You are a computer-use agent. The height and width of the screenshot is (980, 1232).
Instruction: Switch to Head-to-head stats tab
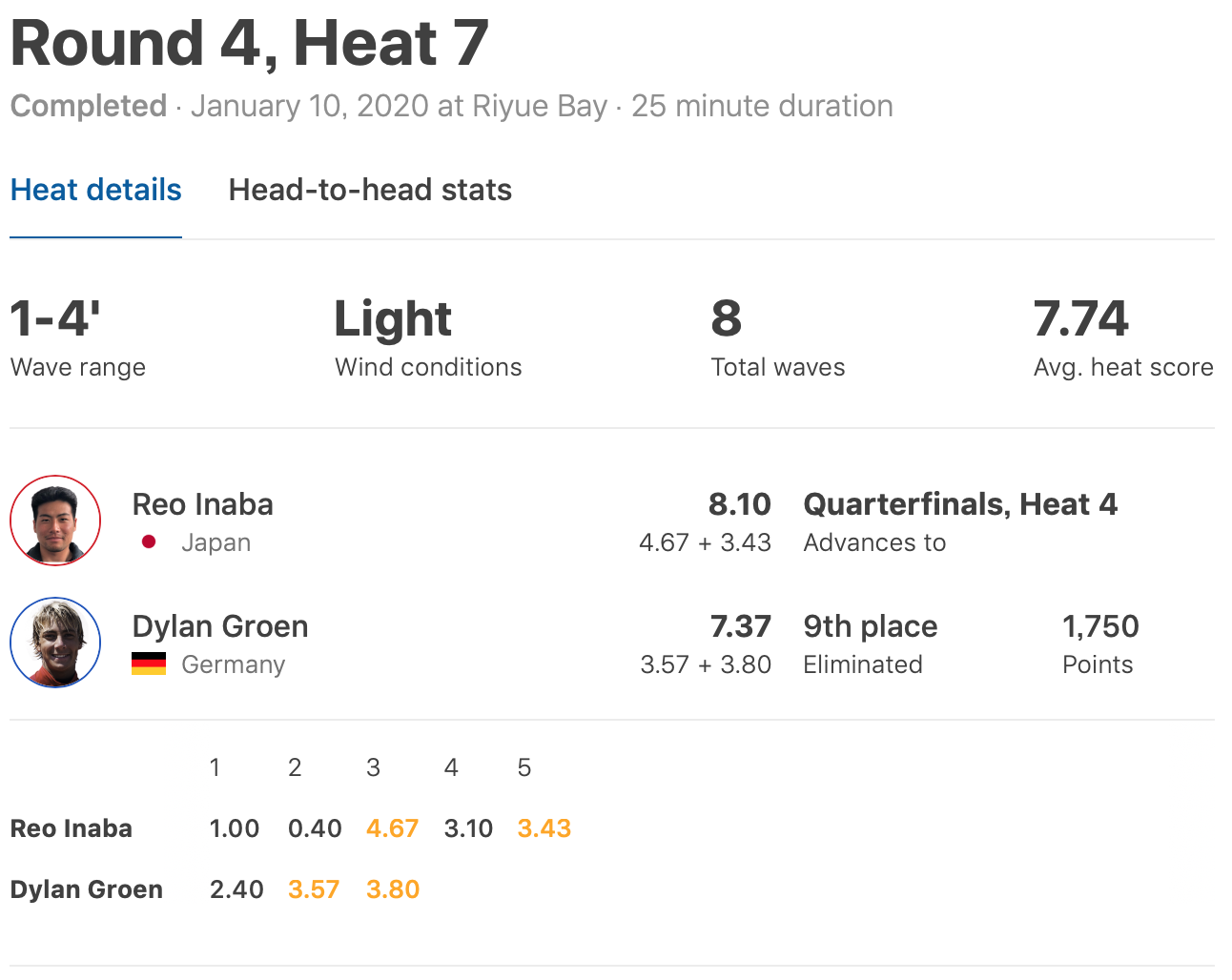(x=370, y=190)
